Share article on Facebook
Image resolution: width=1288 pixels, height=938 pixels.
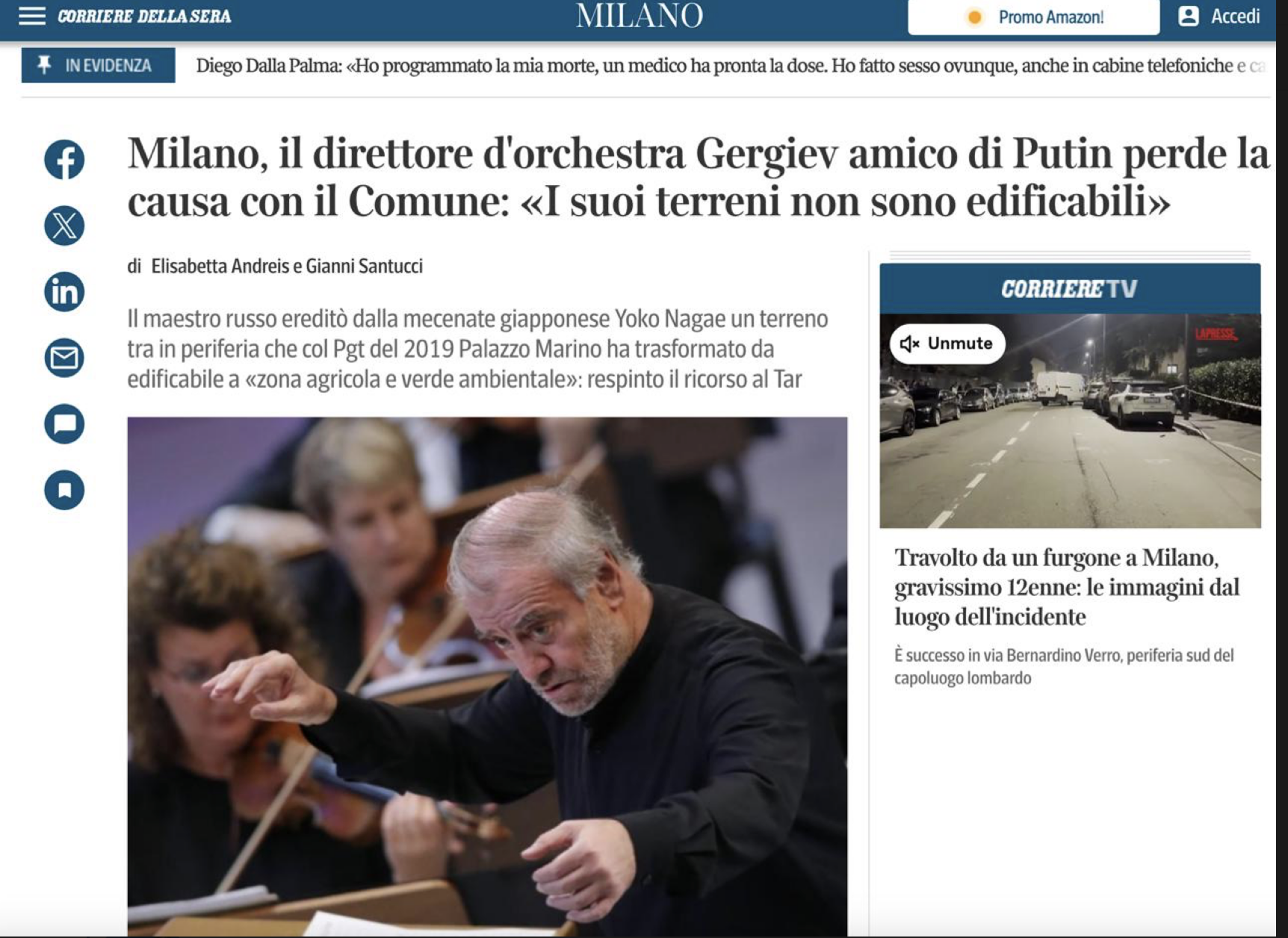pos(64,159)
